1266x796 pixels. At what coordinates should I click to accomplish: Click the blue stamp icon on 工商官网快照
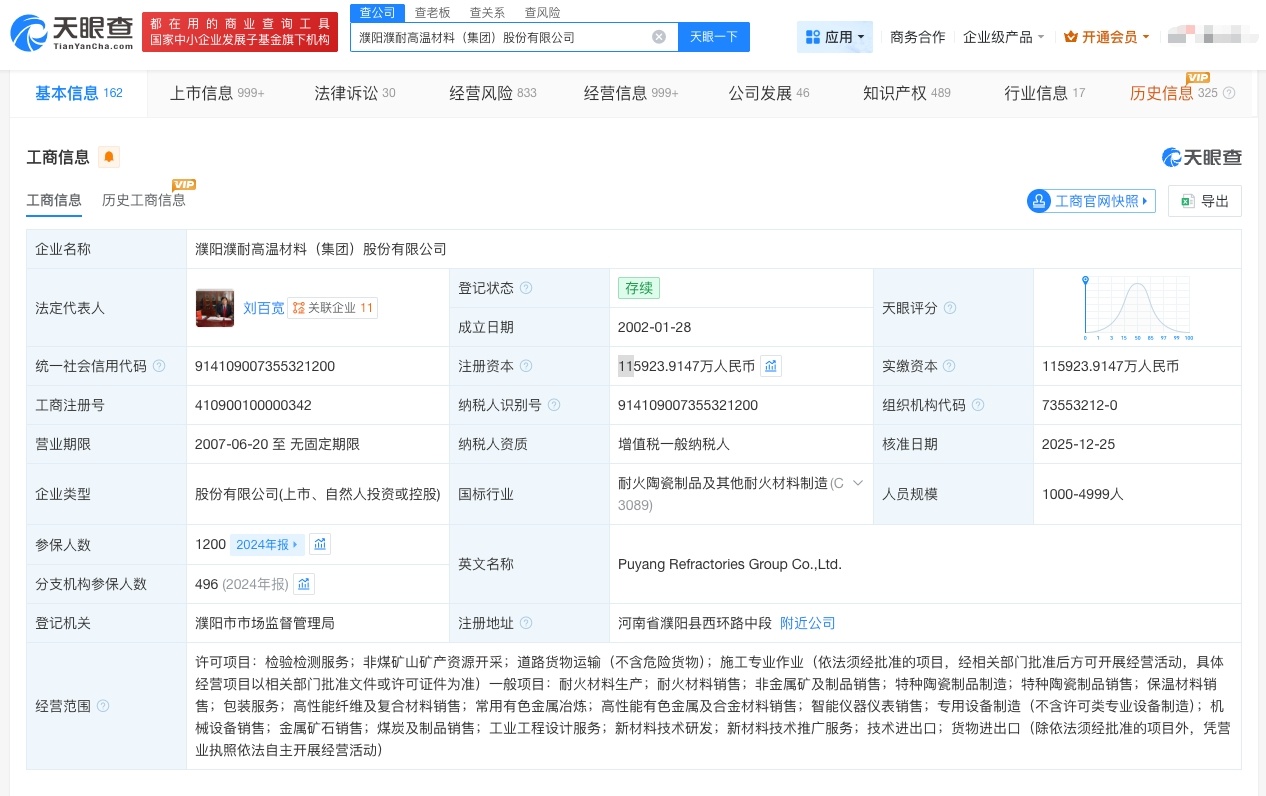pyautogui.click(x=1039, y=200)
